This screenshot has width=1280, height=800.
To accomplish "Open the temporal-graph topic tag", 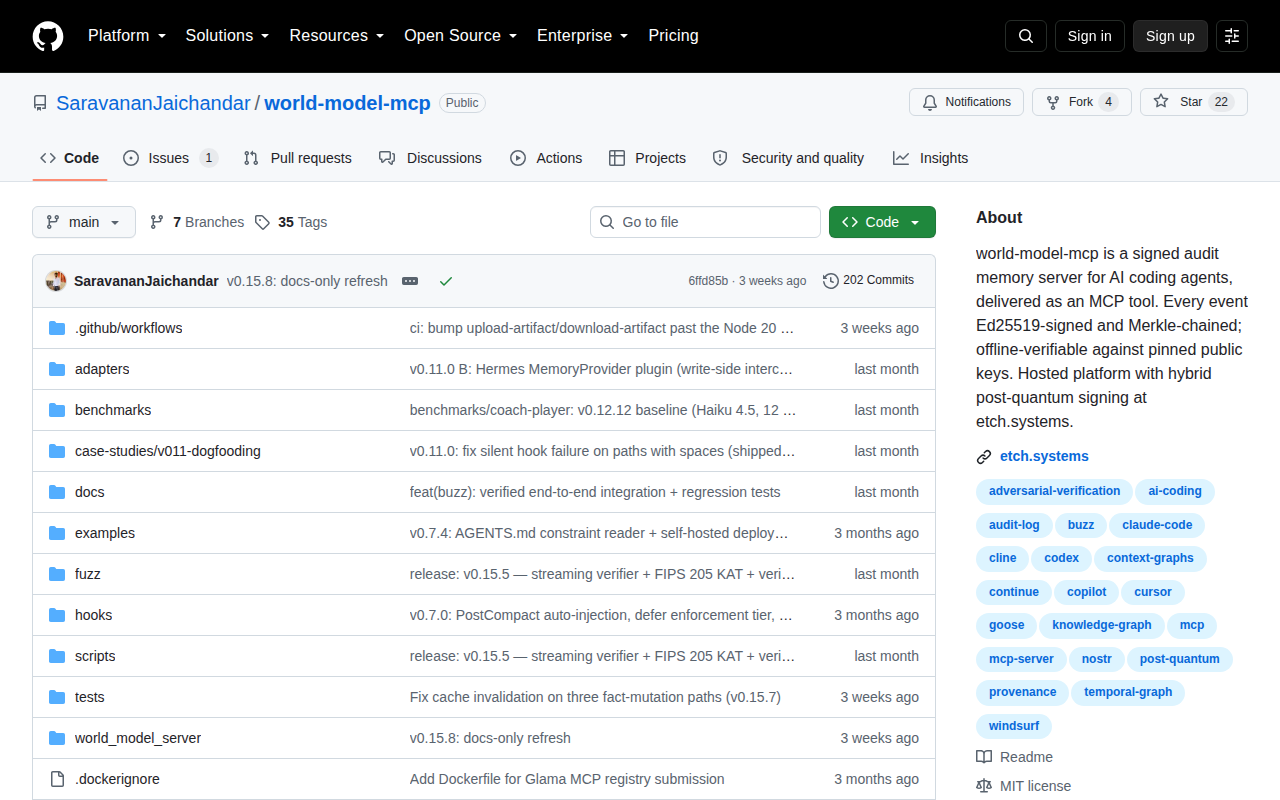I will pyautogui.click(x=1128, y=692).
